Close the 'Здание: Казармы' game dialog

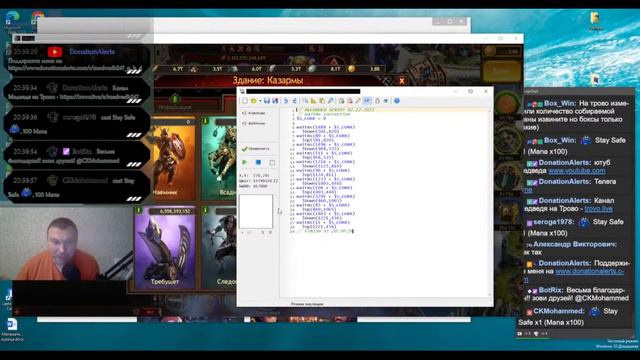pyautogui.click(x=402, y=80)
